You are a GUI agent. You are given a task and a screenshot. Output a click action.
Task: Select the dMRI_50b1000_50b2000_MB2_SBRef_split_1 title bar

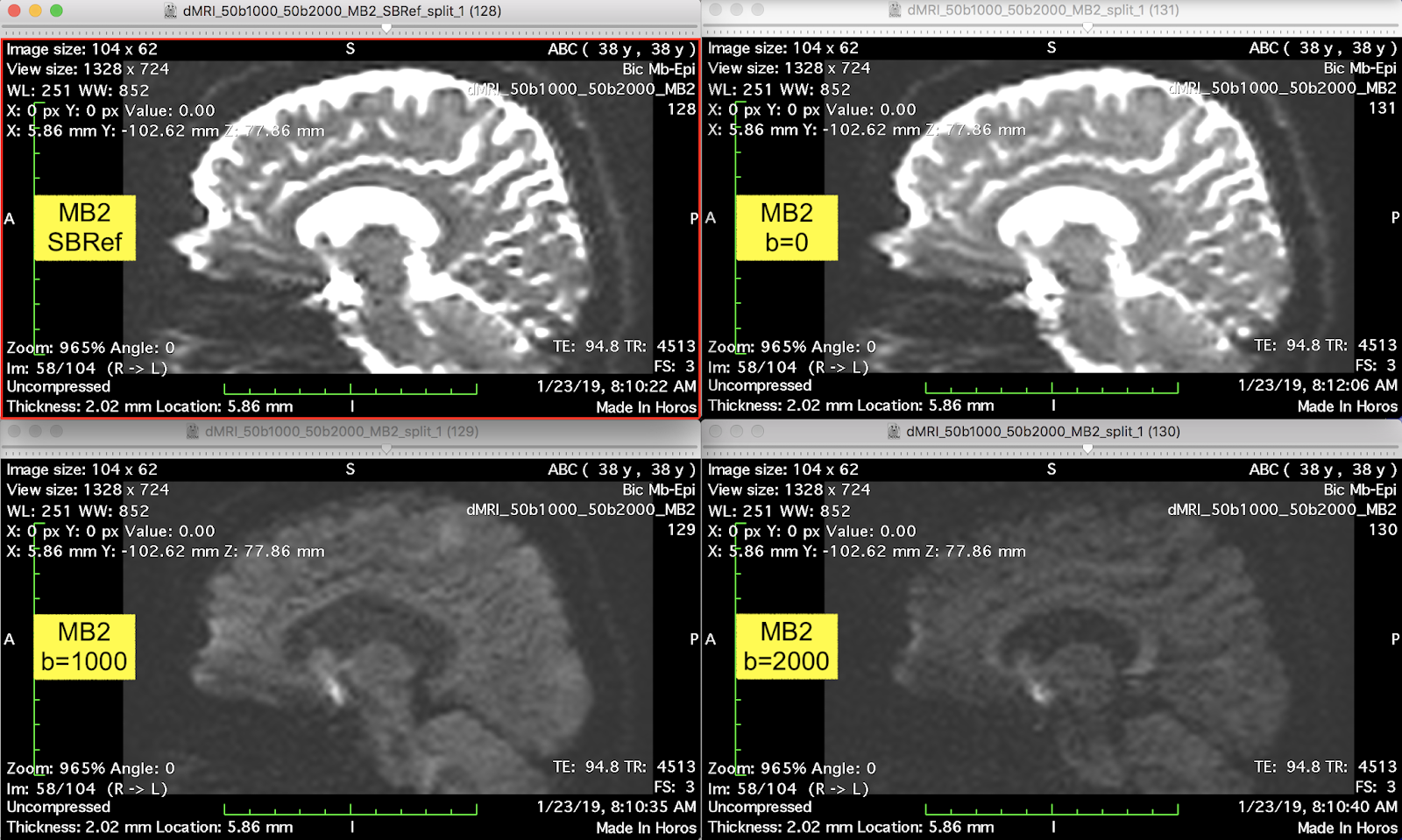click(x=341, y=11)
